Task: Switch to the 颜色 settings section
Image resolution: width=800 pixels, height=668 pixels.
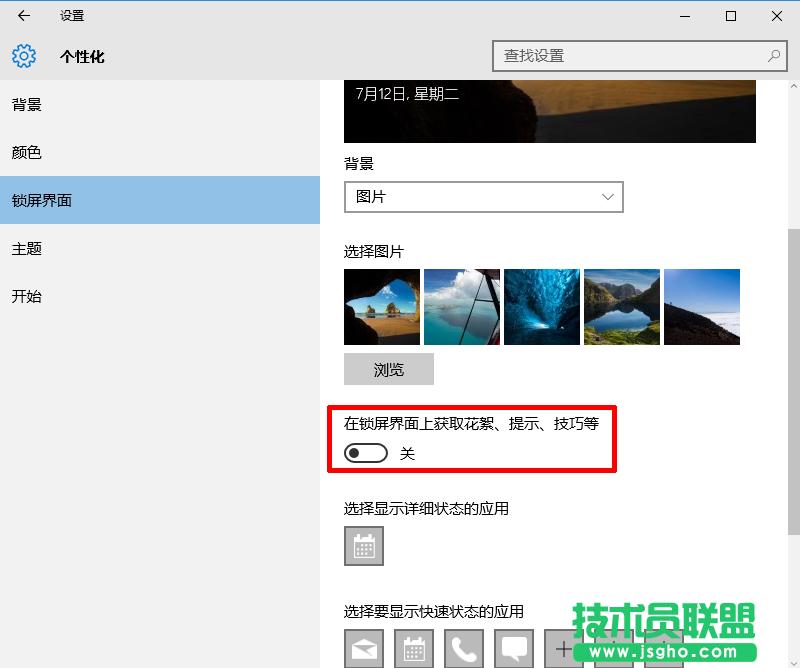Action: (x=27, y=152)
